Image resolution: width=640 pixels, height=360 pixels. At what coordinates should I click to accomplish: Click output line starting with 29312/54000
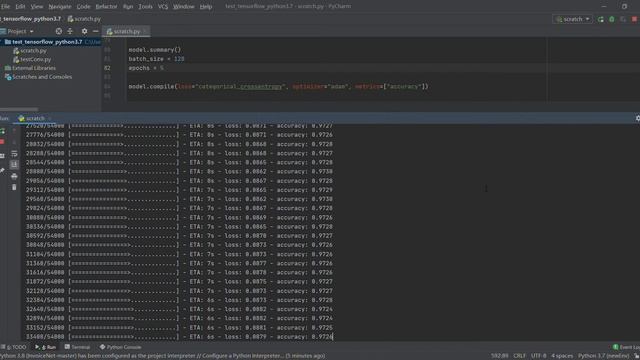pyautogui.click(x=179, y=190)
